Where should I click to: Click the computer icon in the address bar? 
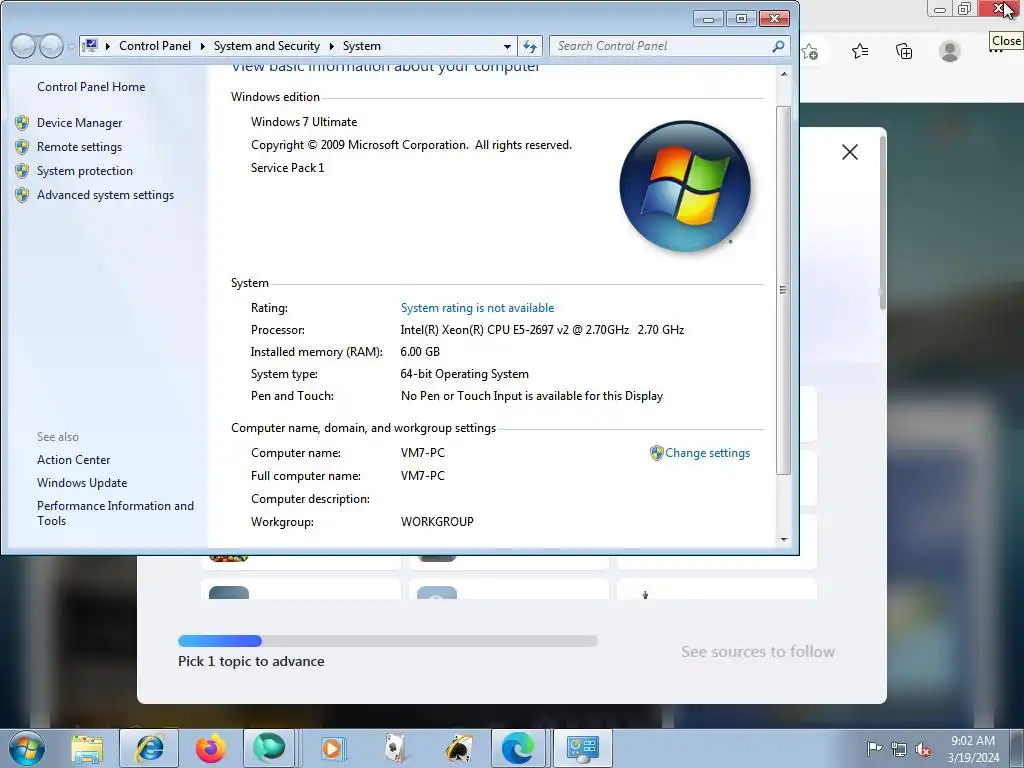(91, 46)
